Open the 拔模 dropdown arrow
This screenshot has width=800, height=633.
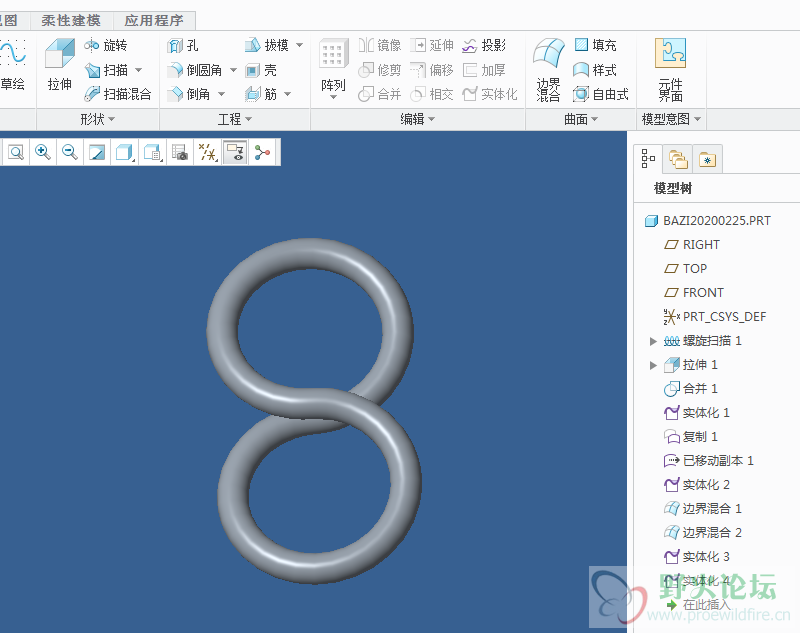click(x=299, y=45)
